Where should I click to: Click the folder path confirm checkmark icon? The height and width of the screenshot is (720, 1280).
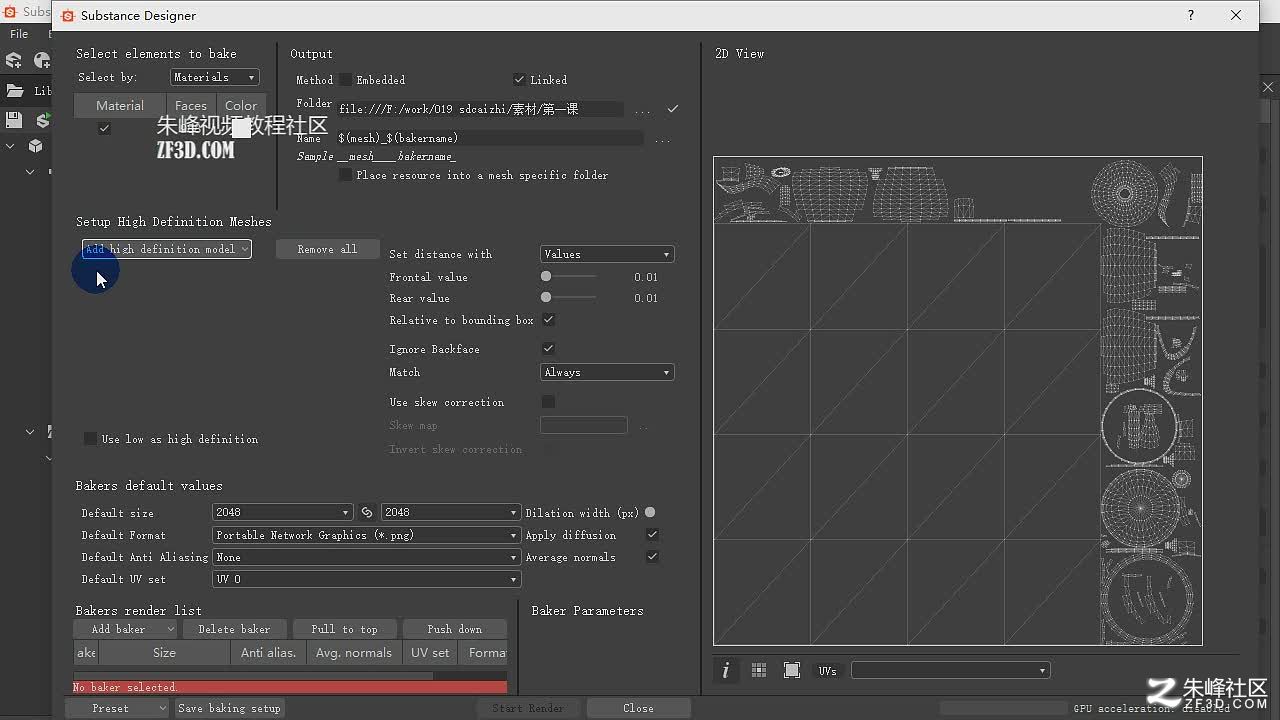[673, 108]
